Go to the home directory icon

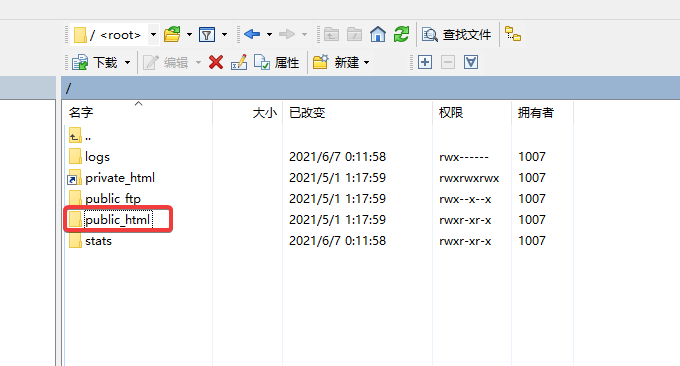(x=378, y=34)
